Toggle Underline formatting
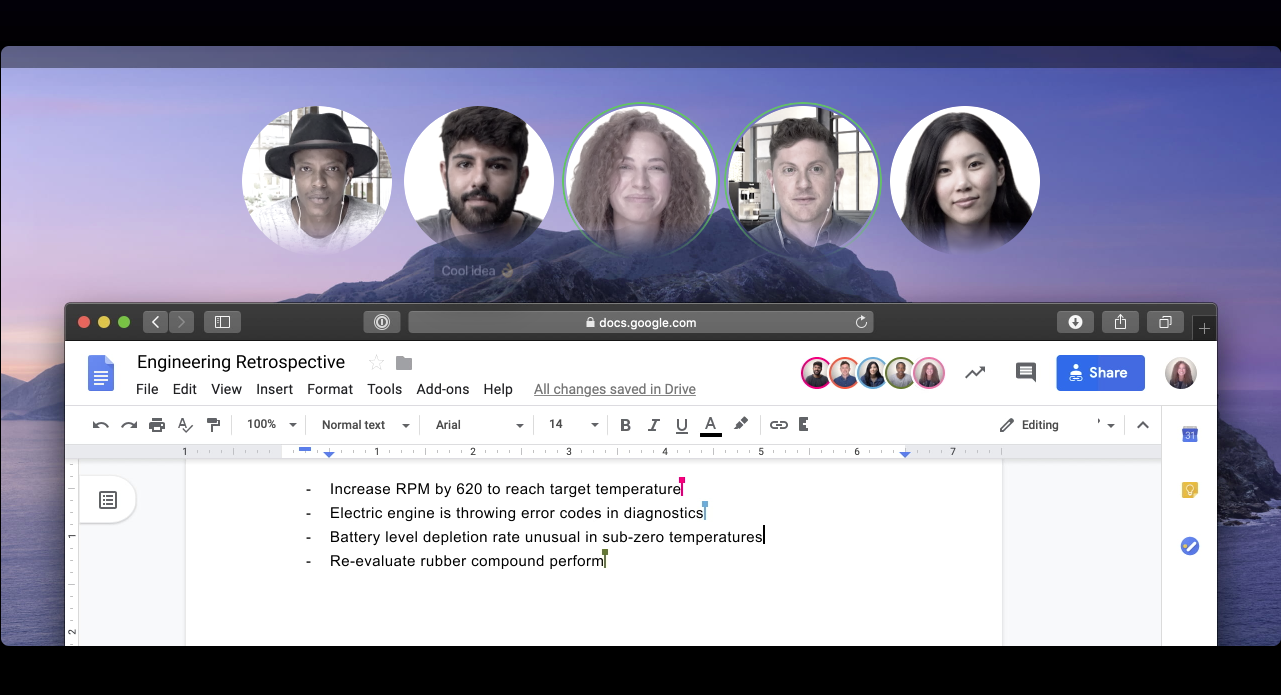The width and height of the screenshot is (1281, 695). tap(682, 425)
